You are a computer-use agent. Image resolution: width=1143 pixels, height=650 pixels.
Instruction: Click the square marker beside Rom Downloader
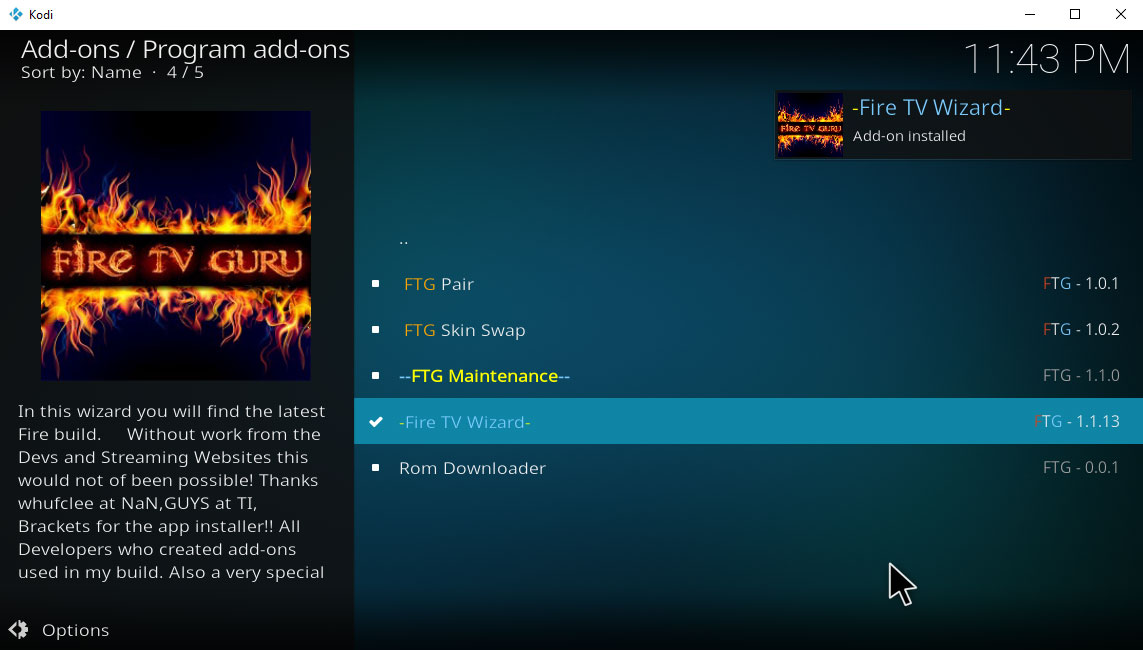[x=376, y=467]
